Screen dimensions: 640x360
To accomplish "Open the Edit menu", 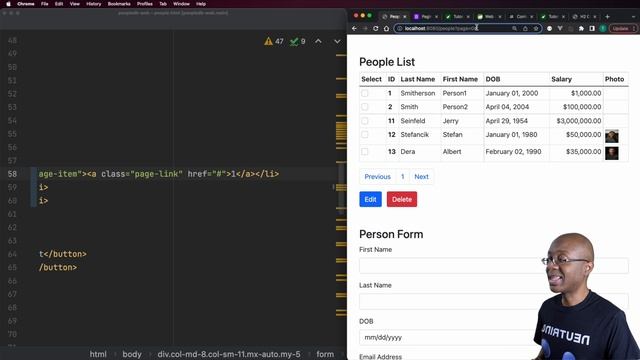I will point(59,4).
